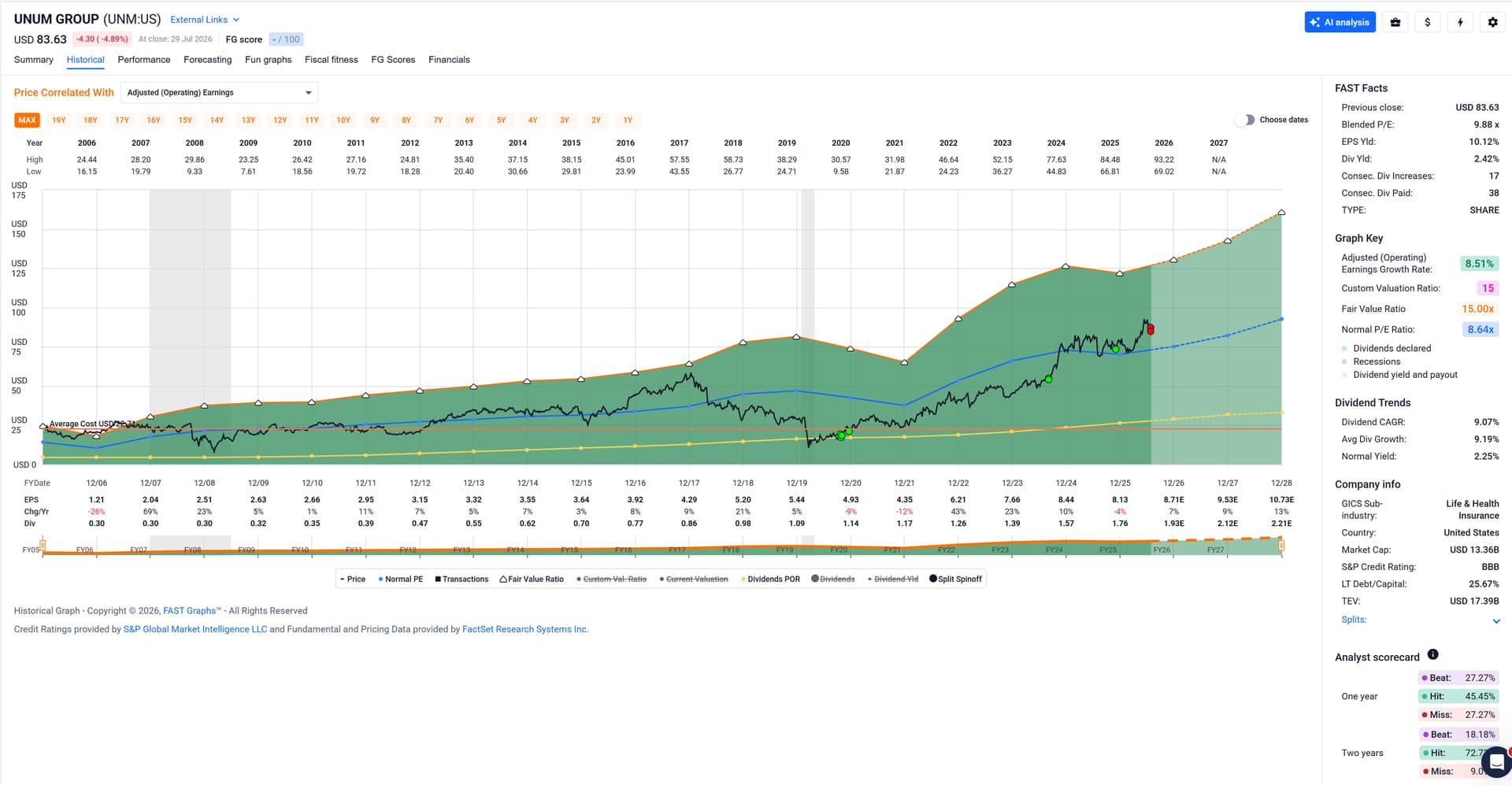Click the Custom Valuation Ratio value 15
The height and width of the screenshot is (785, 1512).
pos(1488,288)
